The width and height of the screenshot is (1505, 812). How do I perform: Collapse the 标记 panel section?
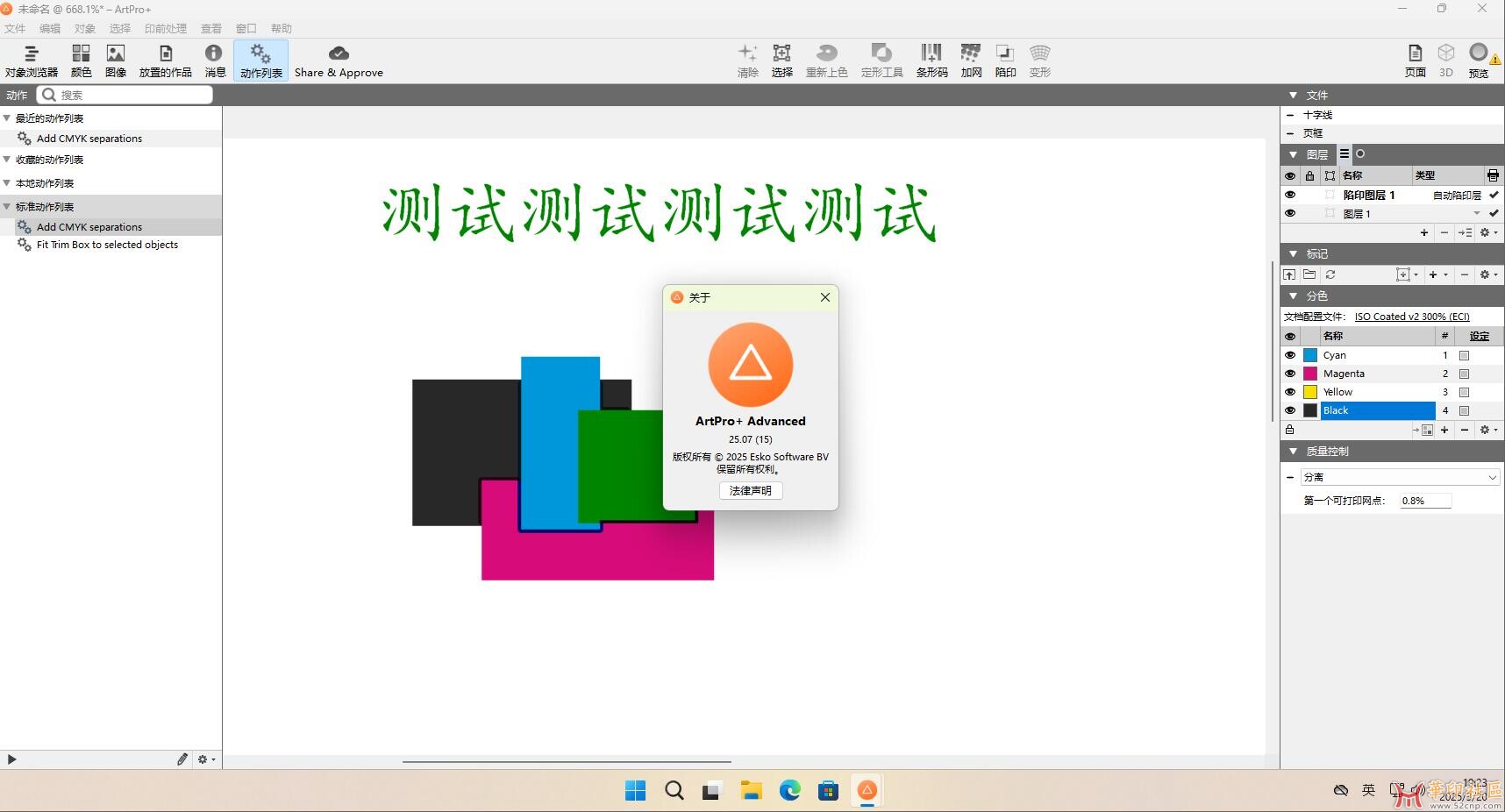(1293, 253)
